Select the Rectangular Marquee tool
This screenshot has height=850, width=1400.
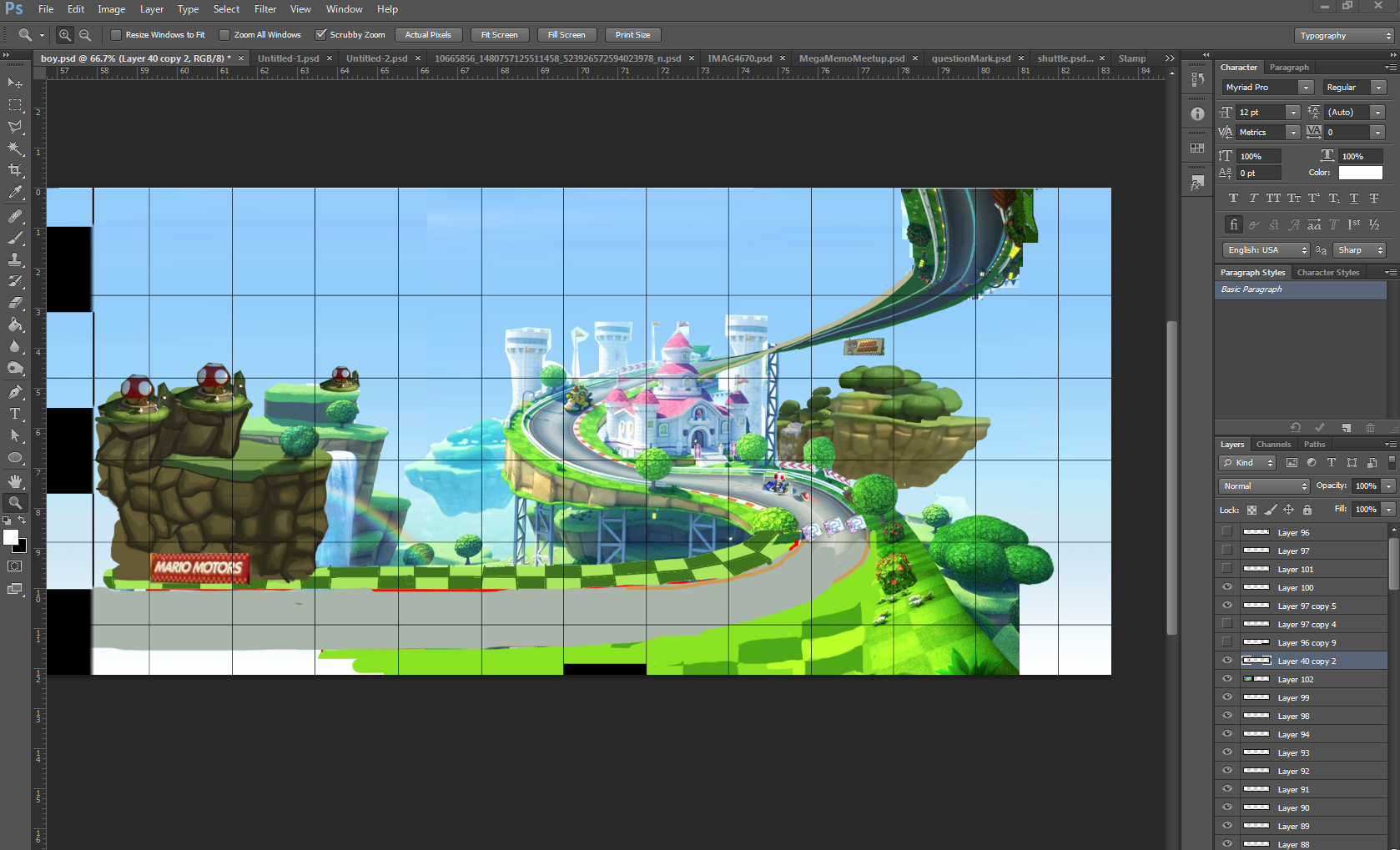pos(15,105)
